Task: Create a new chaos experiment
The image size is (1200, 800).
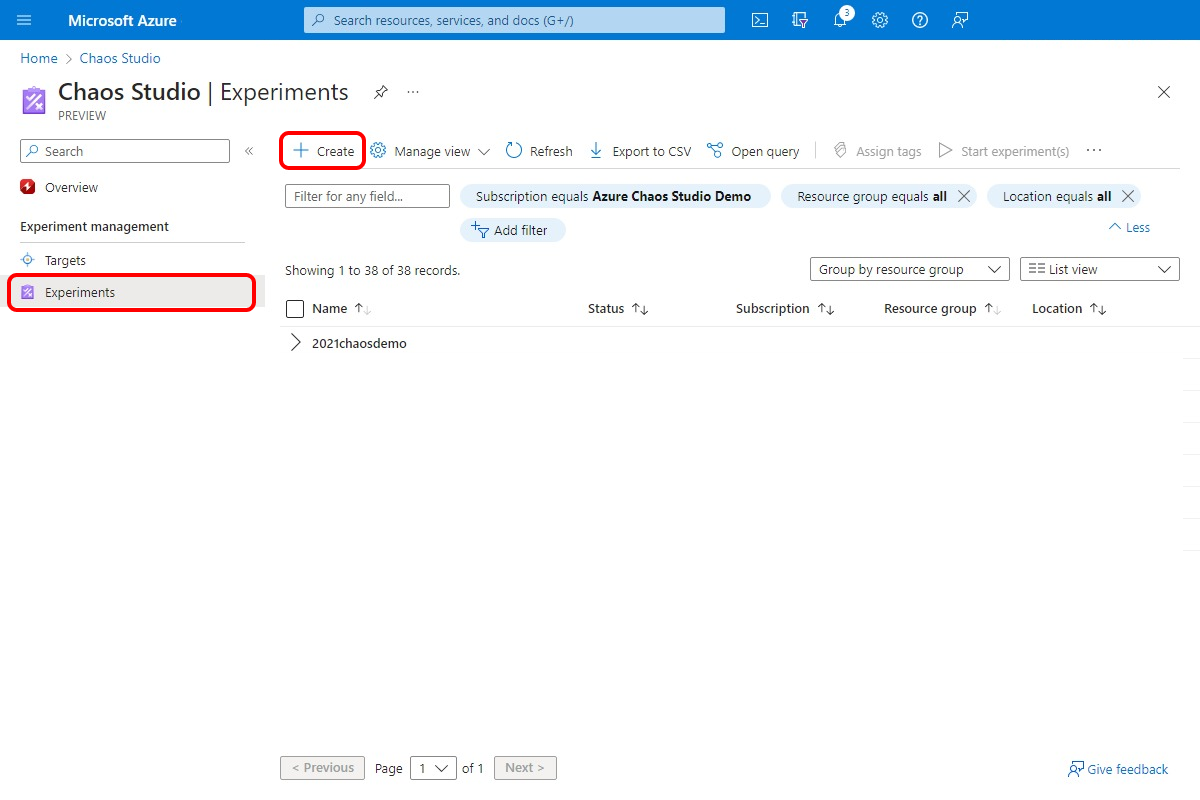Action: point(321,150)
